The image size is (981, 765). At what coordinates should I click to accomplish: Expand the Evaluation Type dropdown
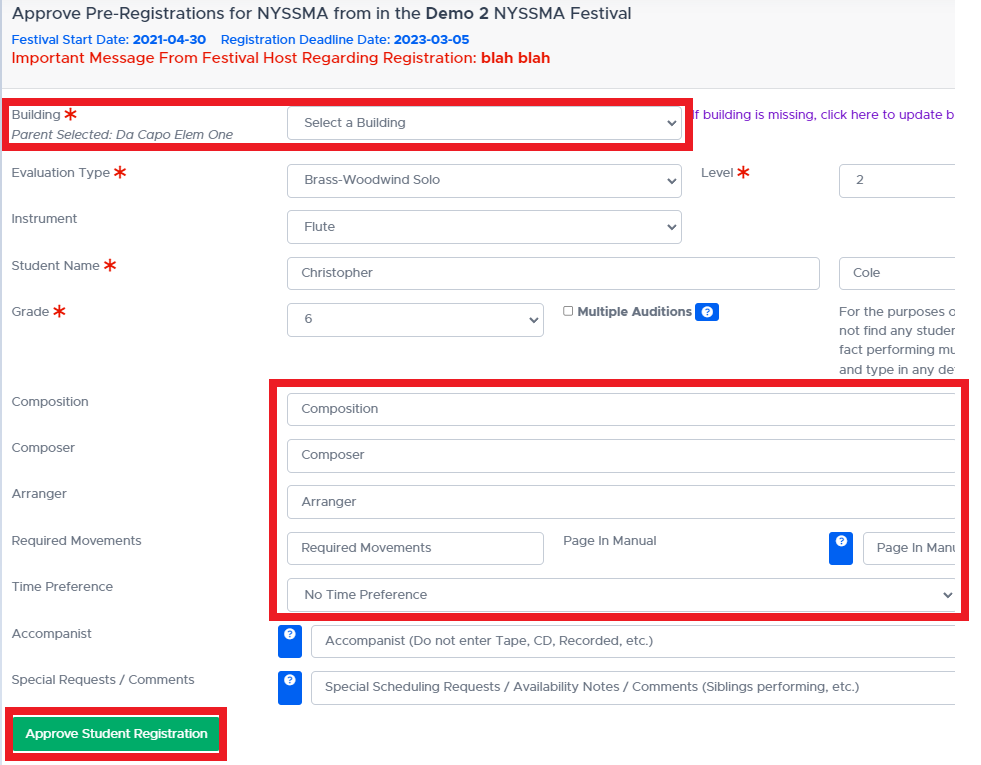point(484,180)
